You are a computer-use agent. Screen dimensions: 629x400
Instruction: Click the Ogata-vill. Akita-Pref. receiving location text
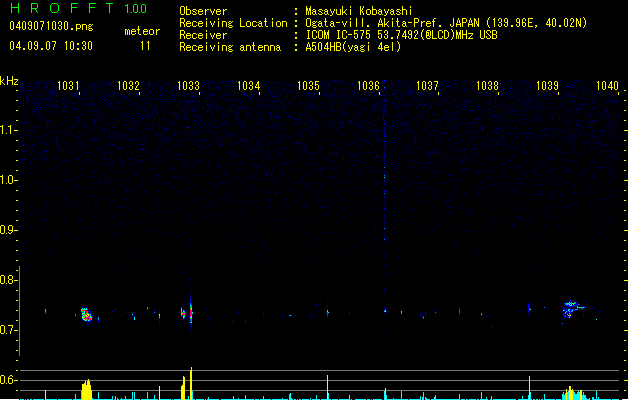[x=446, y=23]
